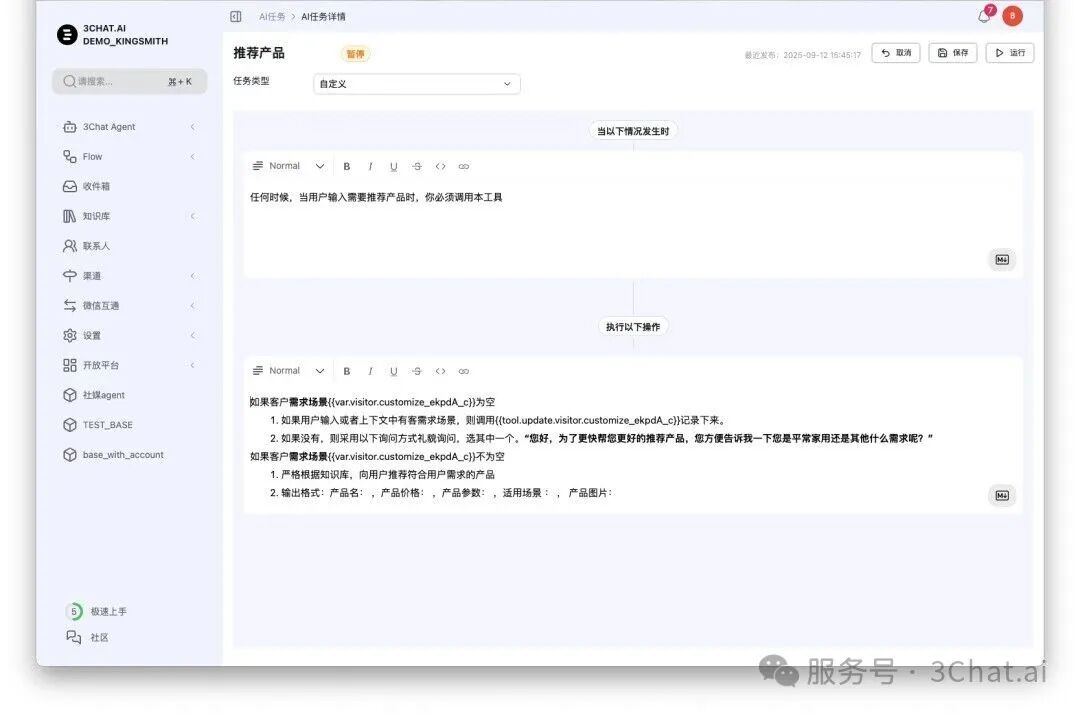Open 社区 community link
Image resolution: width=1080 pixels, height=714 pixels.
(x=87, y=638)
